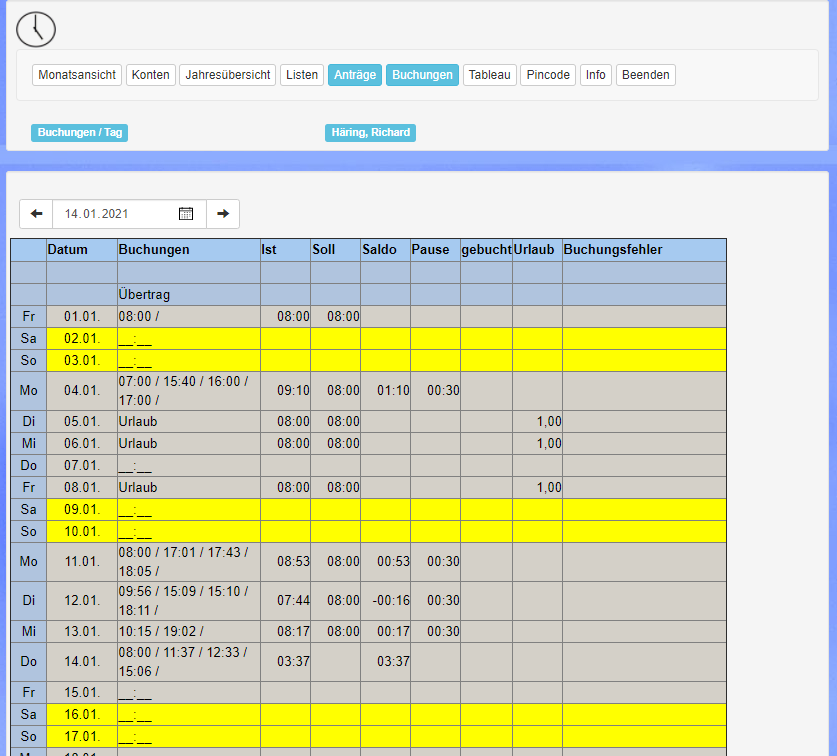Viewport: 837px width, 756px height.
Task: Open the Konten page
Action: pos(151,75)
